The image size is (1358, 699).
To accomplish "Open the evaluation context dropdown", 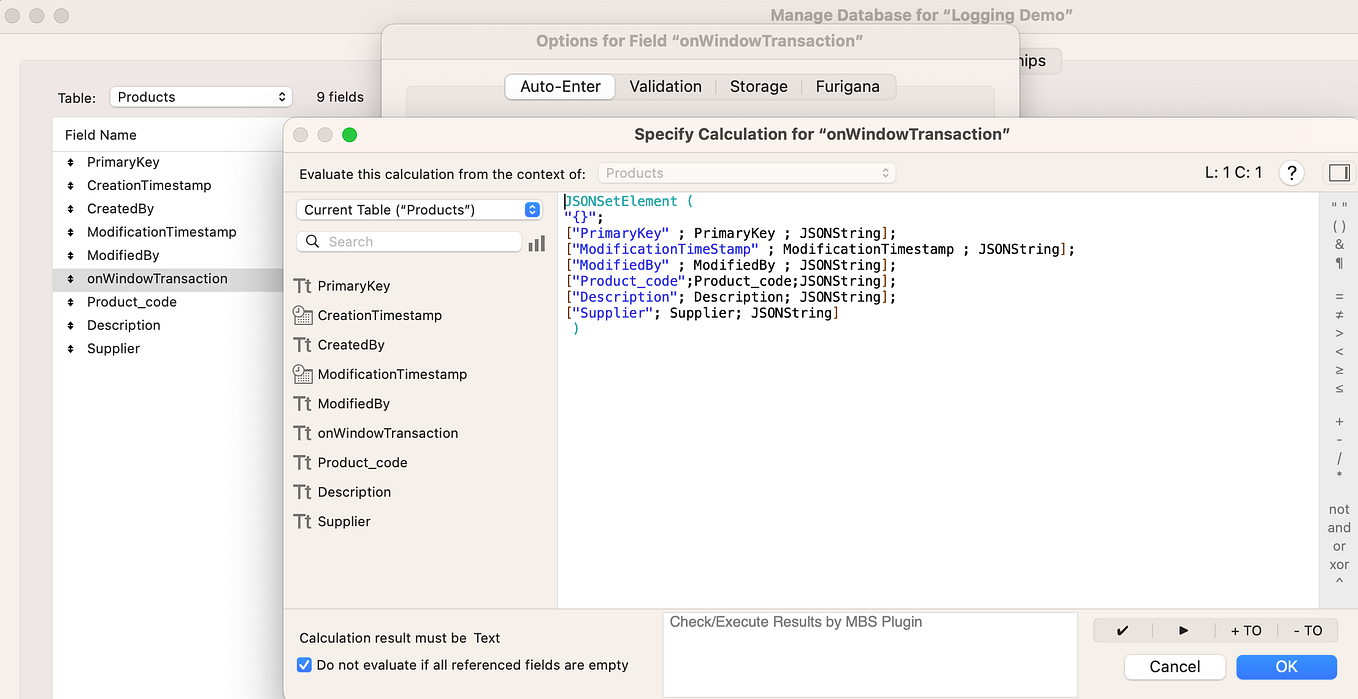I will (746, 172).
